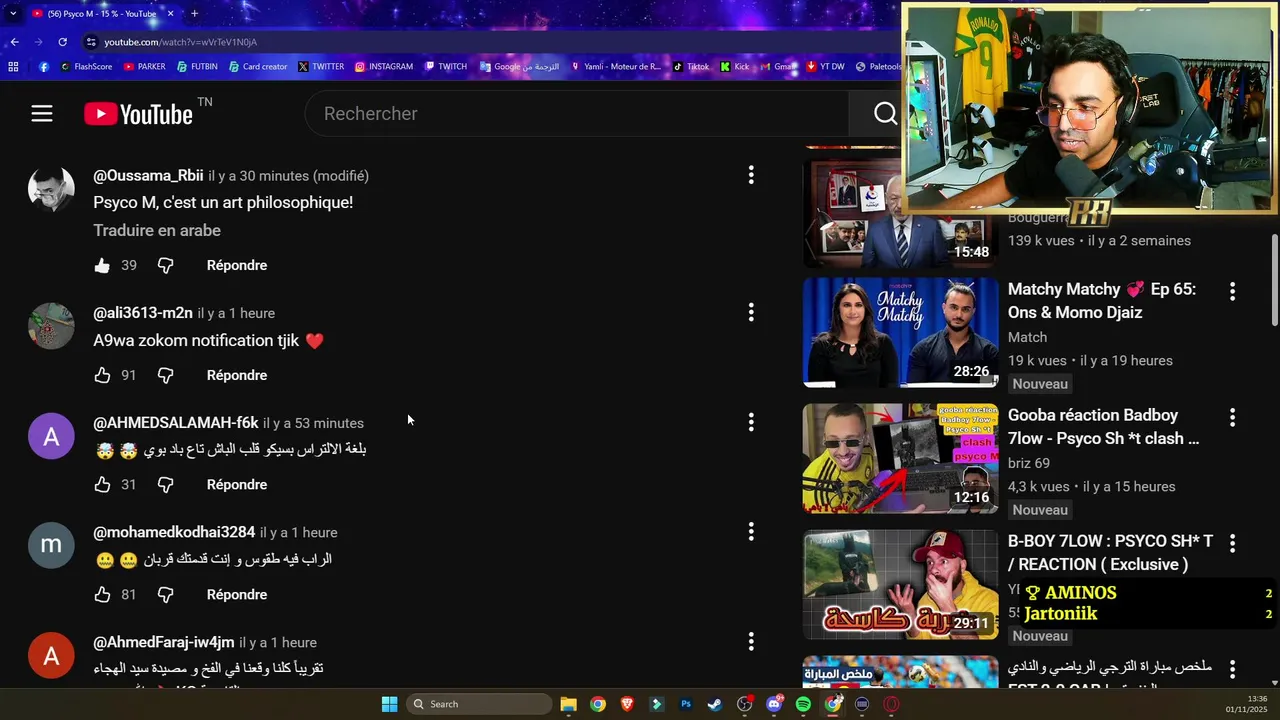1280x720 pixels.
Task: Open the Card creator bookmark
Action: (x=258, y=67)
